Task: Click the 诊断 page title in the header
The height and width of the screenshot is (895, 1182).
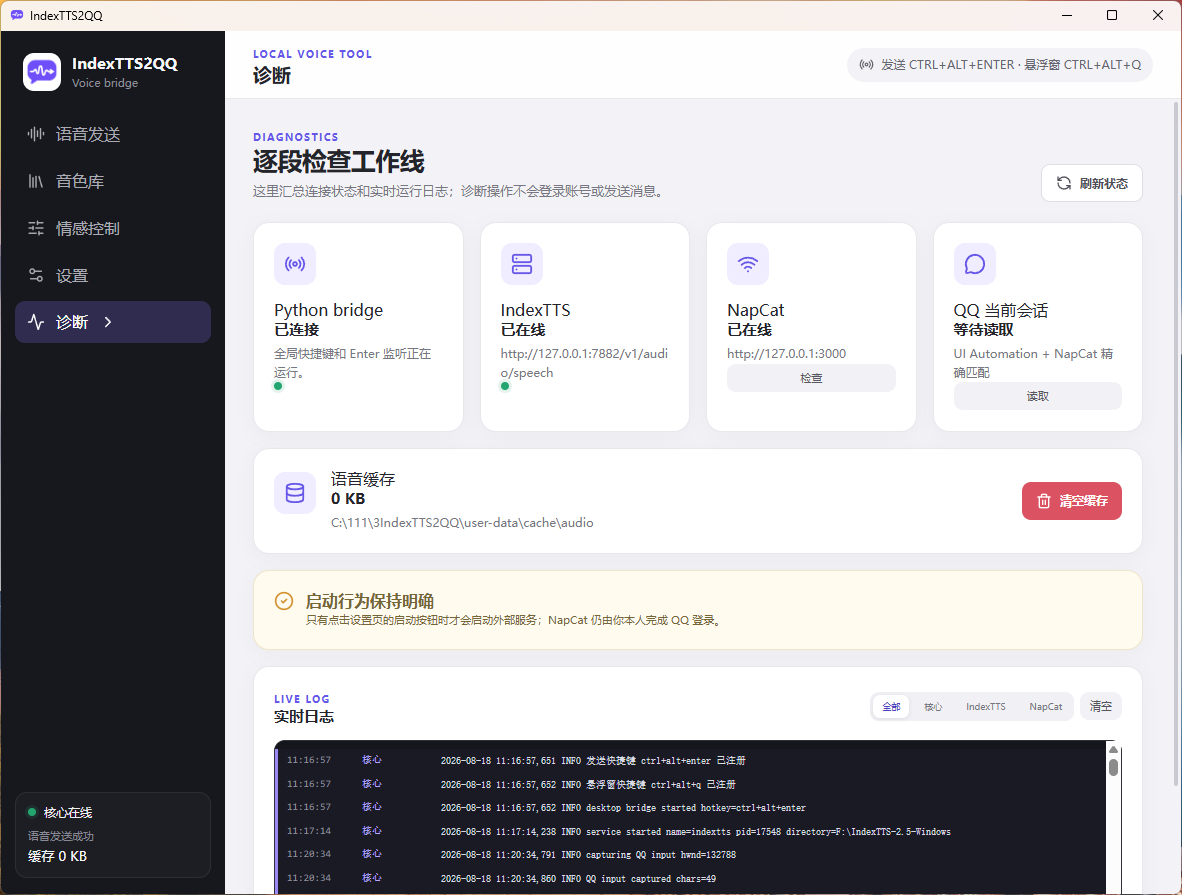Action: click(271, 75)
